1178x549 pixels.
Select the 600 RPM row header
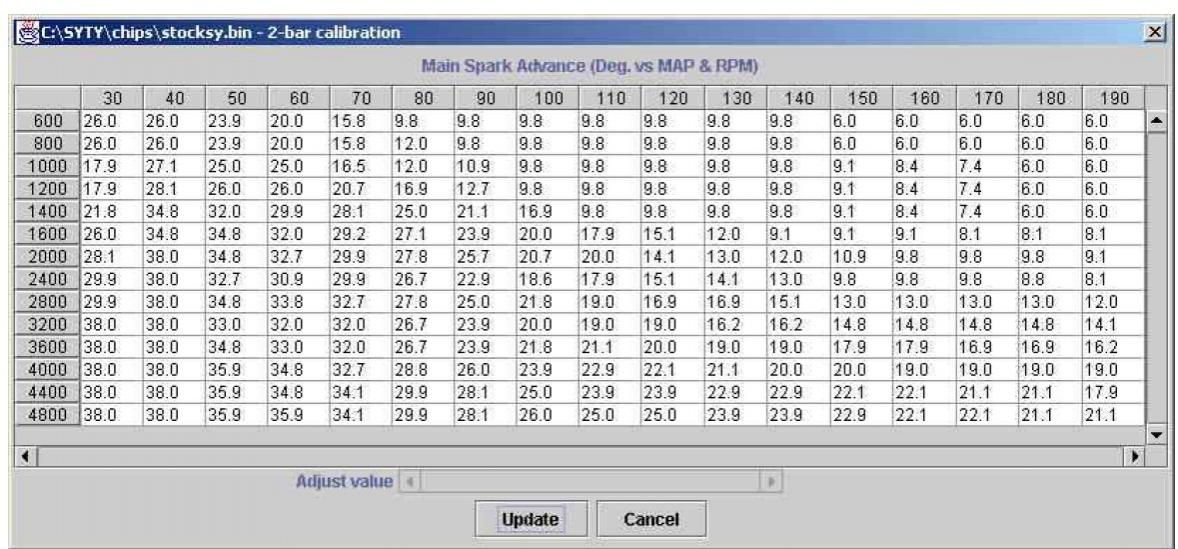point(47,120)
